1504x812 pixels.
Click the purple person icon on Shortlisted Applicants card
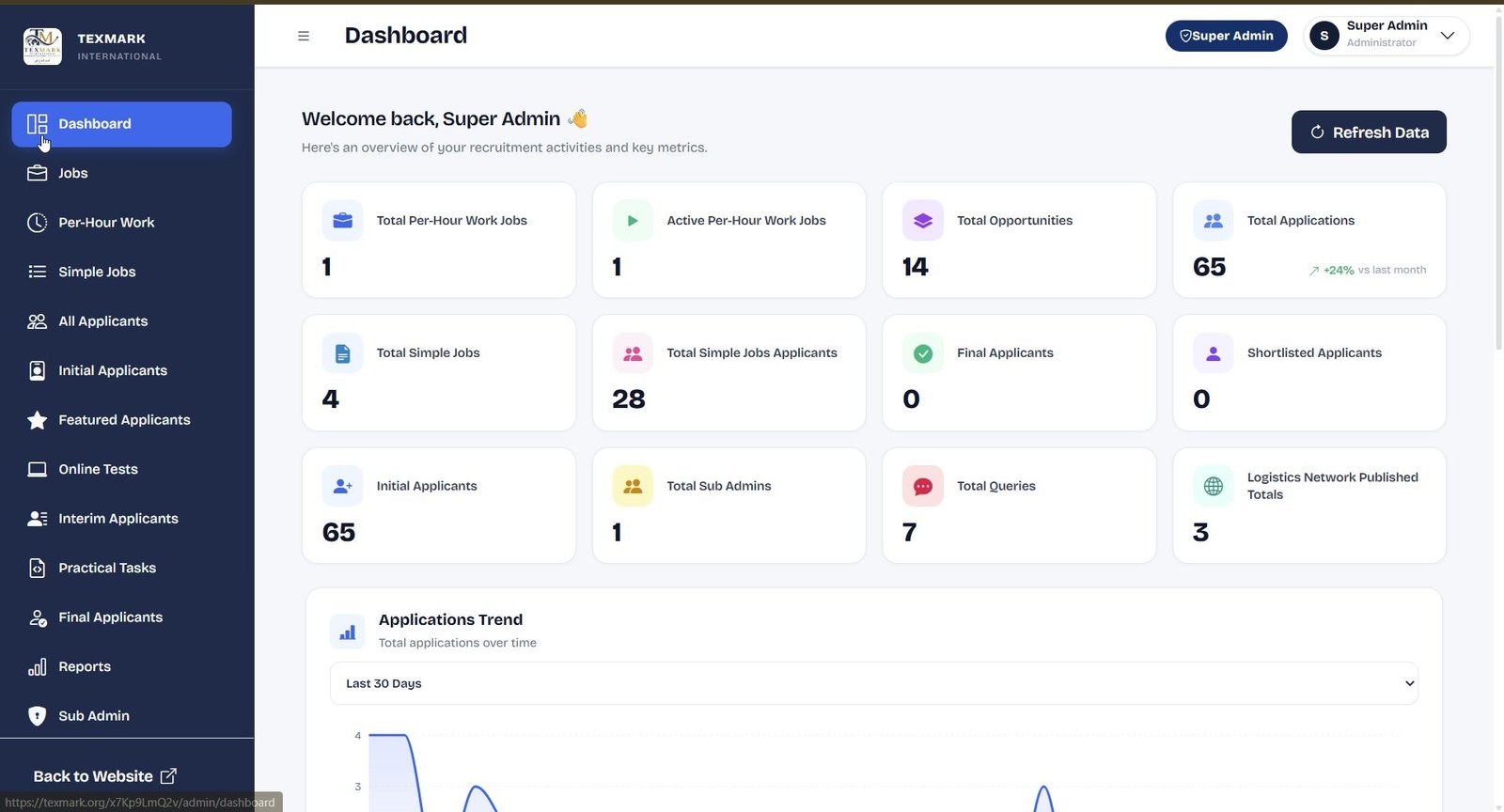[1214, 353]
